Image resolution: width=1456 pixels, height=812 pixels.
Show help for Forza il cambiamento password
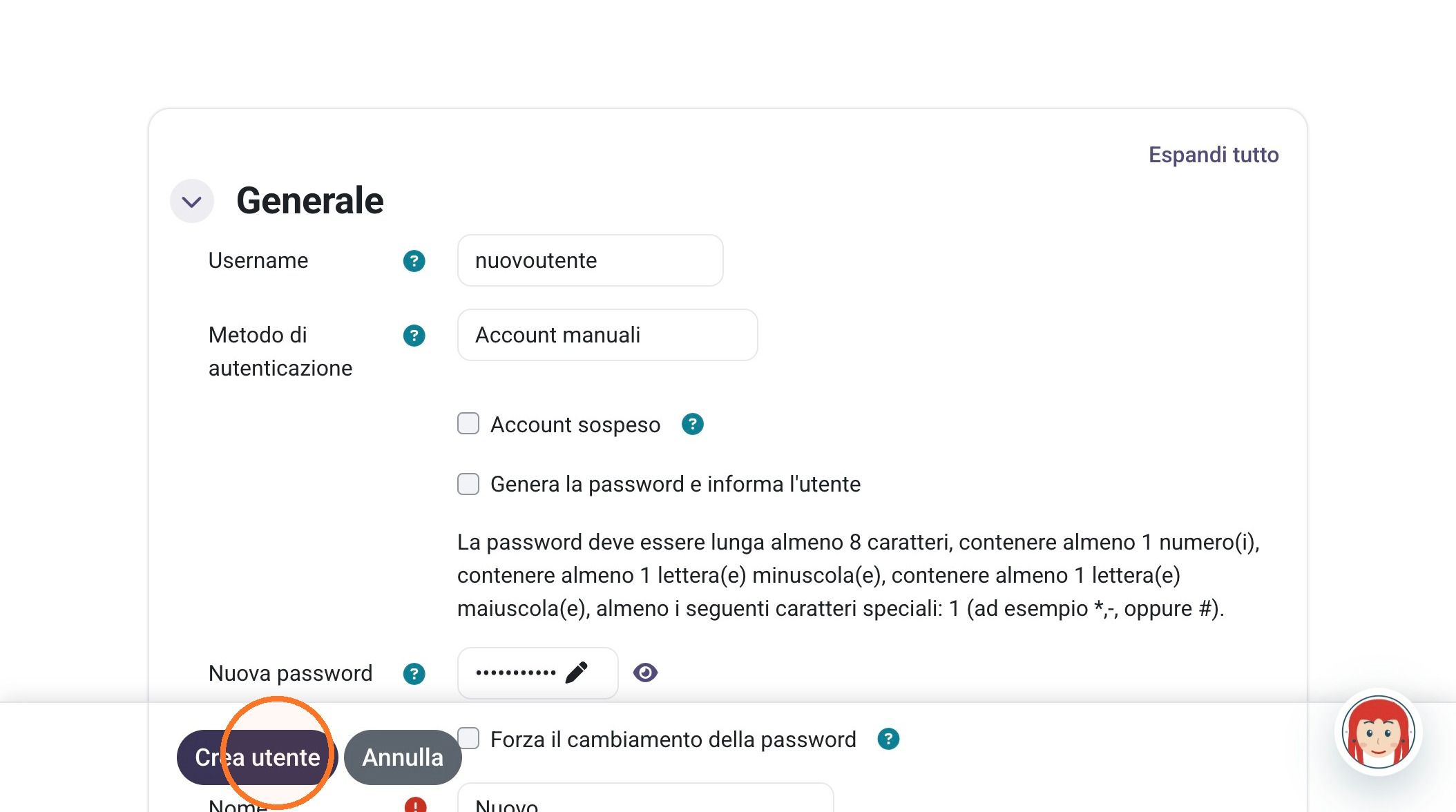point(888,739)
